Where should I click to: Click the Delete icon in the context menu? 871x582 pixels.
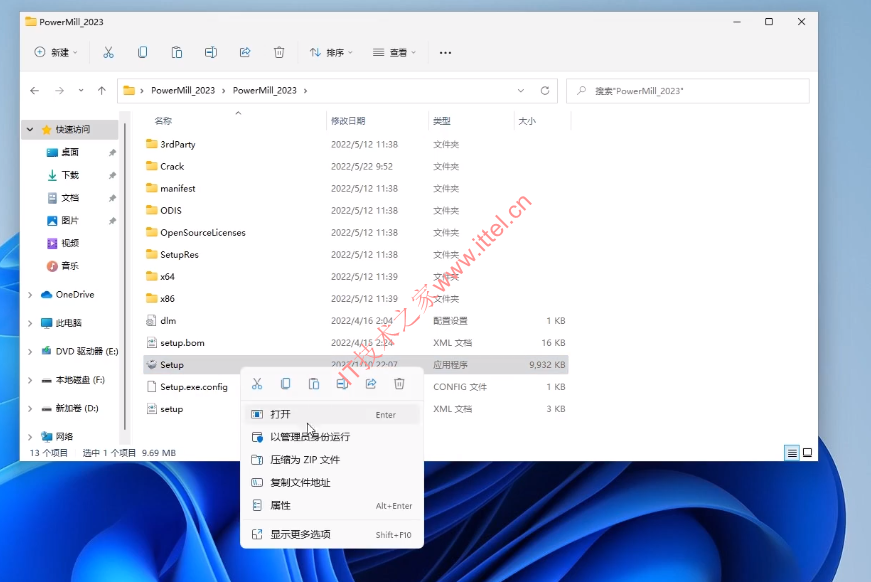[x=399, y=384]
